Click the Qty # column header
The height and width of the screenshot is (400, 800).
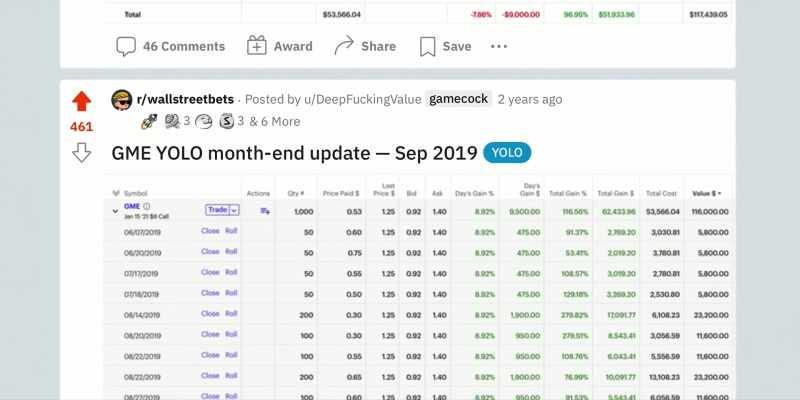pyautogui.click(x=296, y=193)
